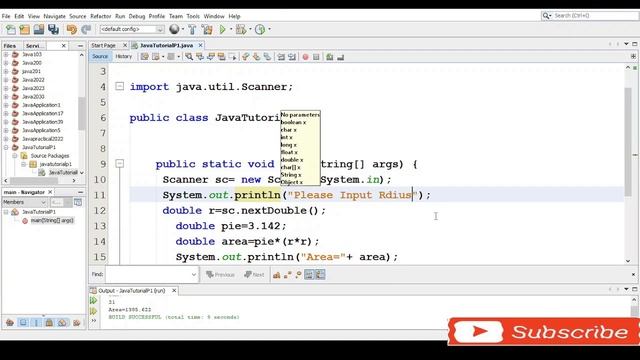
Task: Switch to the Start Page tab
Action: click(103, 45)
